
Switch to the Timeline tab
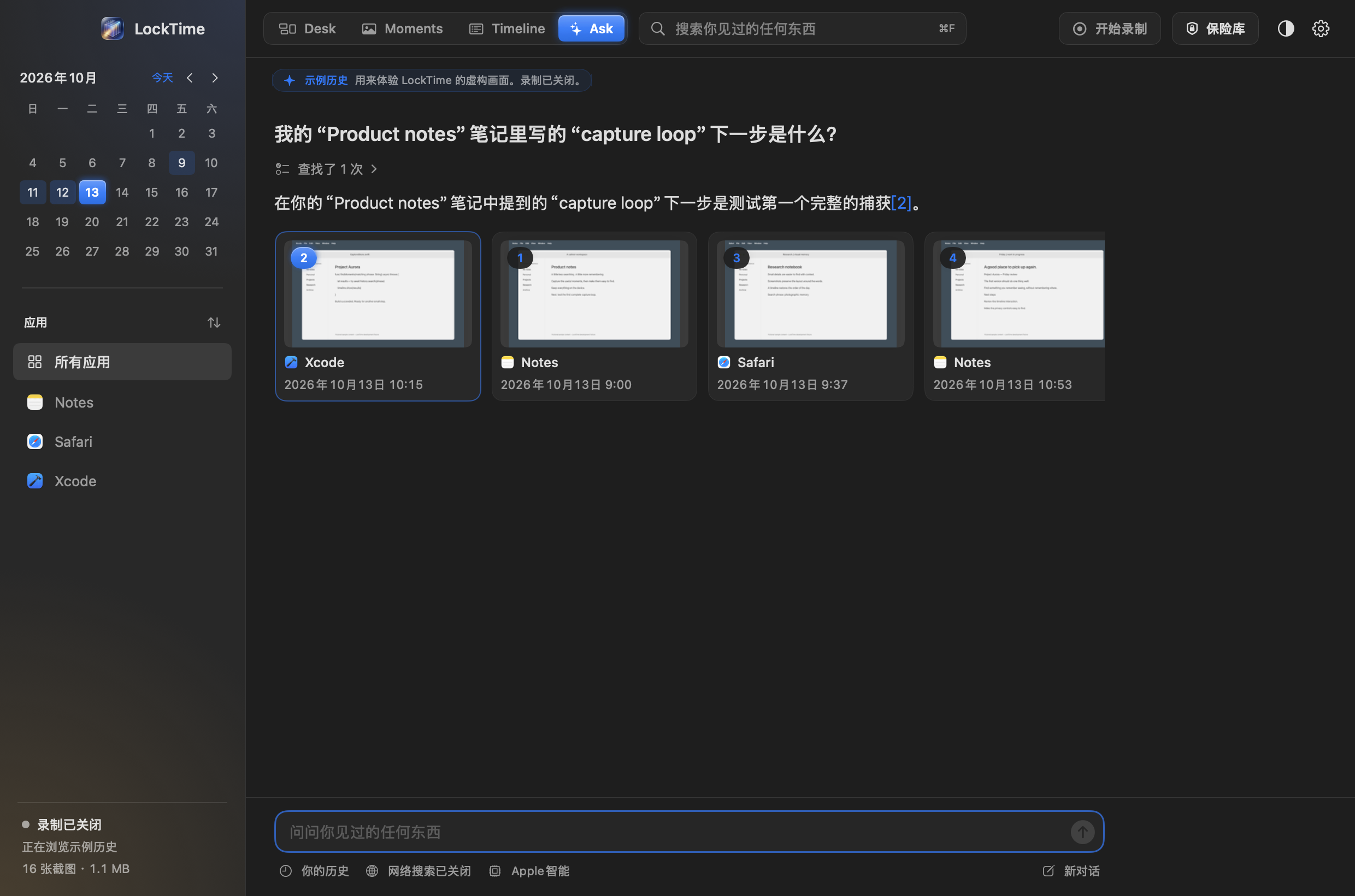coord(507,28)
